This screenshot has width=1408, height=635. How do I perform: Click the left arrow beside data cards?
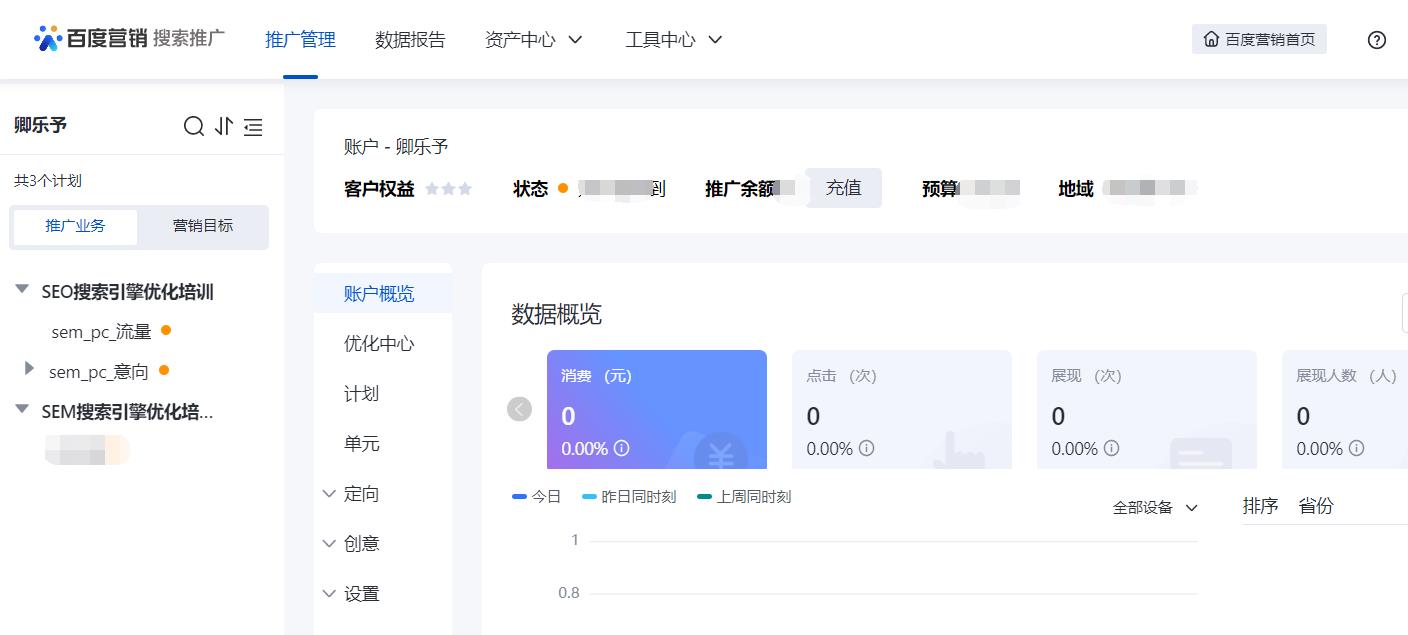[x=520, y=409]
